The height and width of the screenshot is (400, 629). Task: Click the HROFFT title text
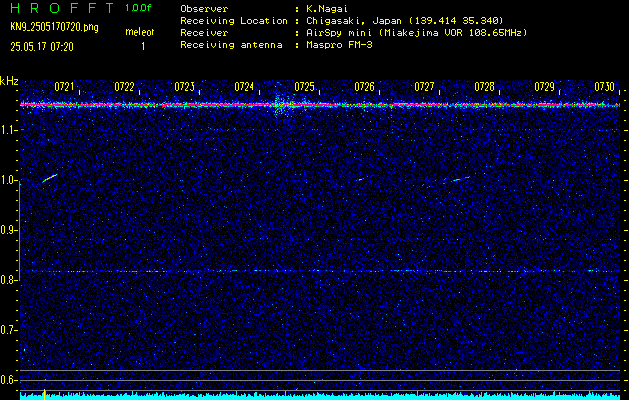(63, 8)
